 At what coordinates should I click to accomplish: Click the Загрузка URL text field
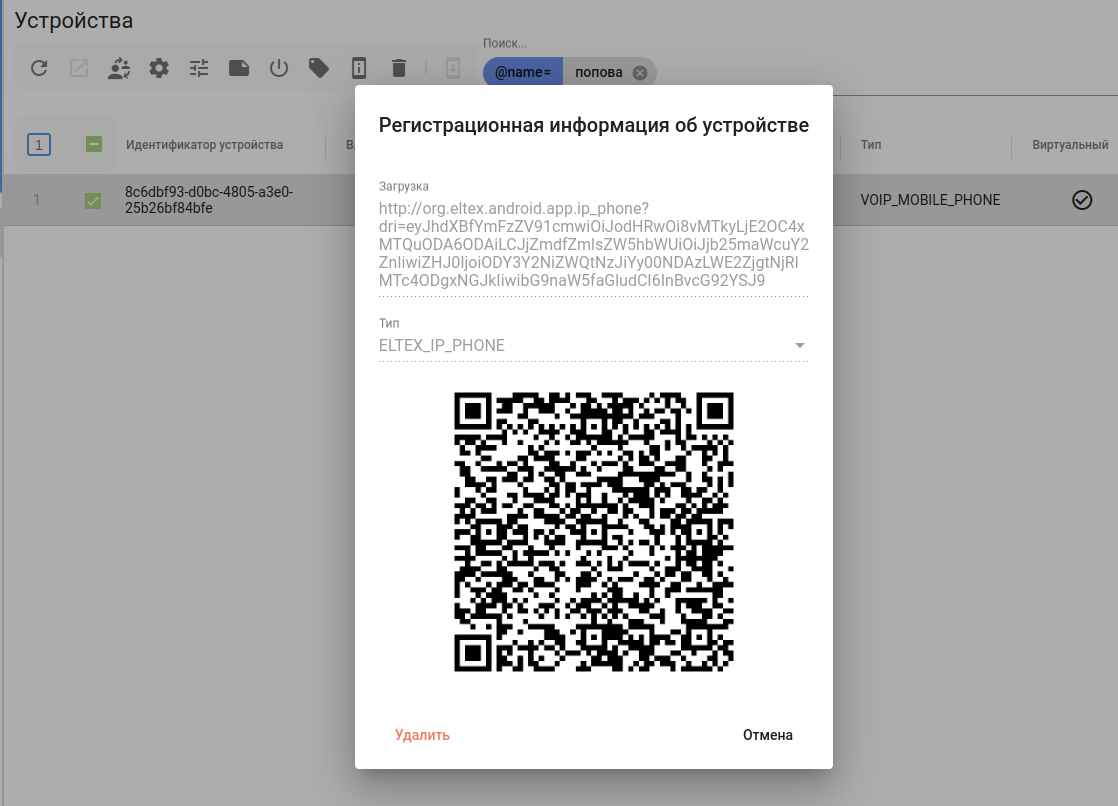tap(593, 245)
